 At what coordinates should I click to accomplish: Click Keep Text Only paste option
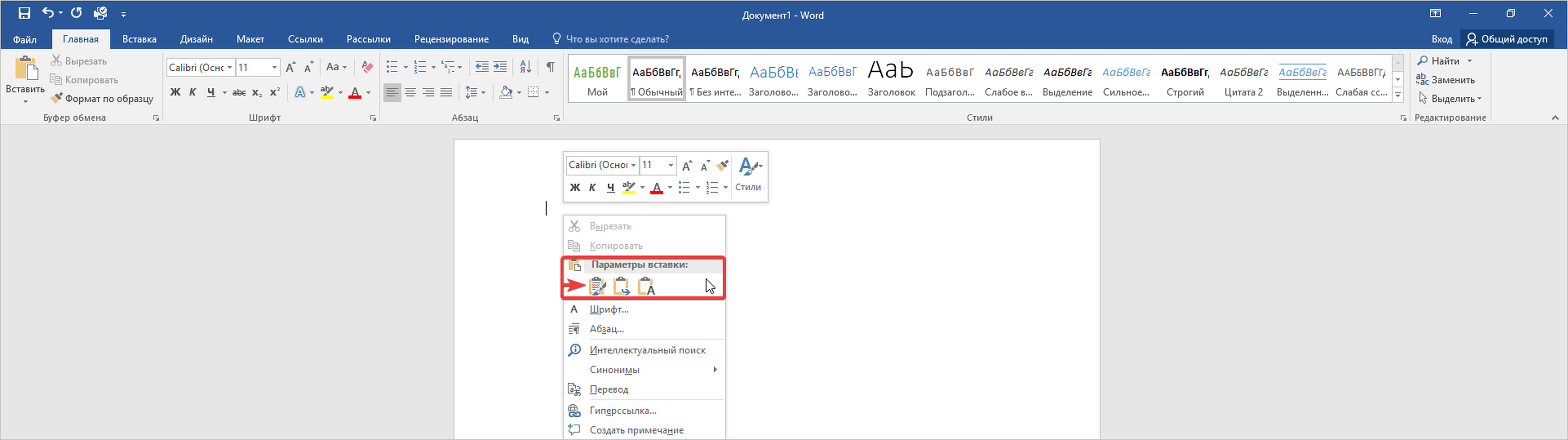(646, 286)
